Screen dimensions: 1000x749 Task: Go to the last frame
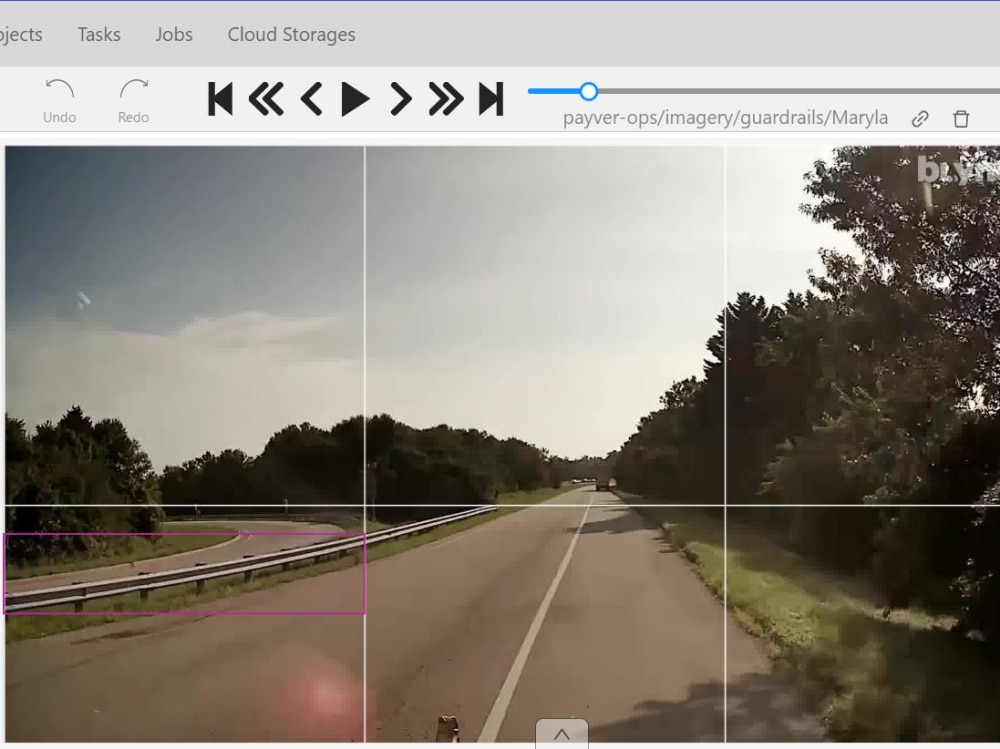coord(491,99)
